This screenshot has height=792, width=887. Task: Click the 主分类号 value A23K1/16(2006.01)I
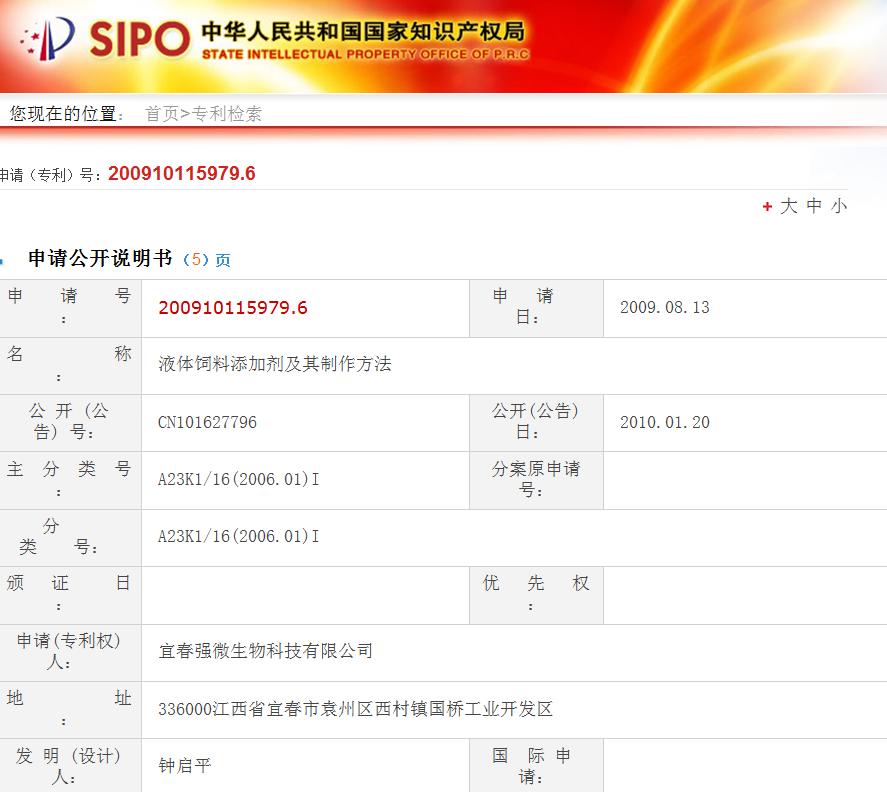tap(238, 480)
